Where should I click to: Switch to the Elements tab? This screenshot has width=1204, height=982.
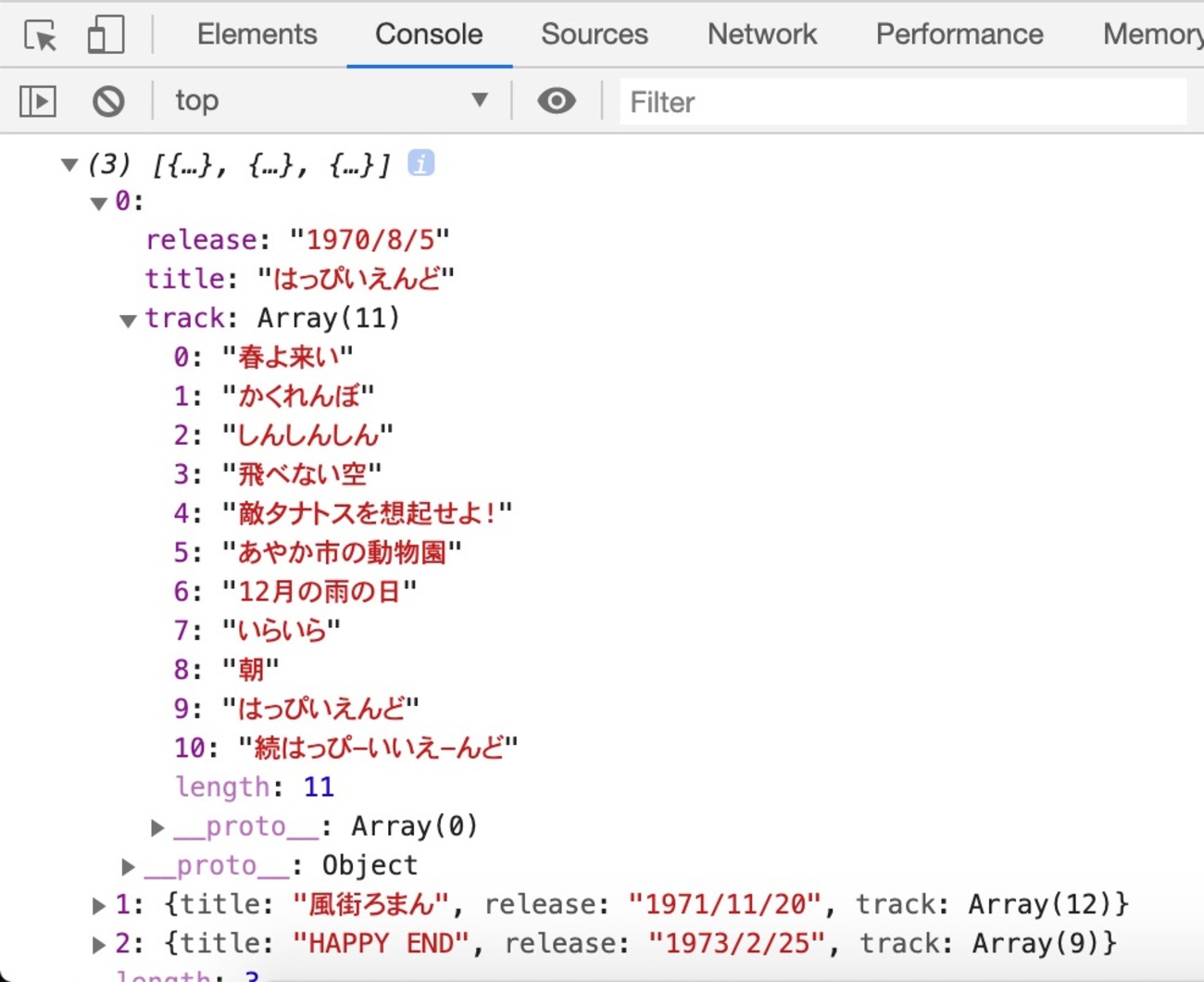coord(257,34)
